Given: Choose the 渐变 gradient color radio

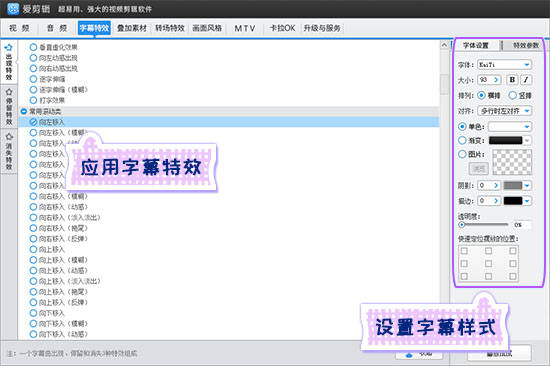Looking at the screenshot, I should [x=462, y=140].
